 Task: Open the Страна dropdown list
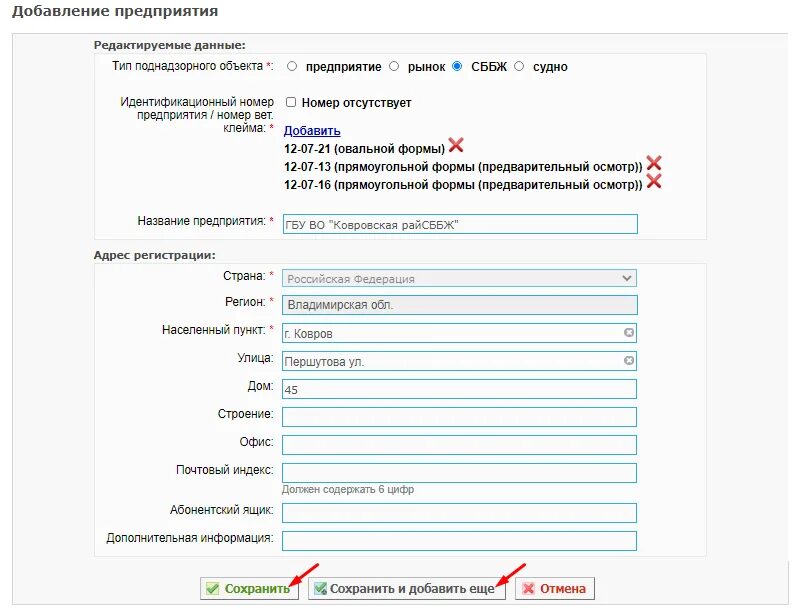click(x=460, y=278)
